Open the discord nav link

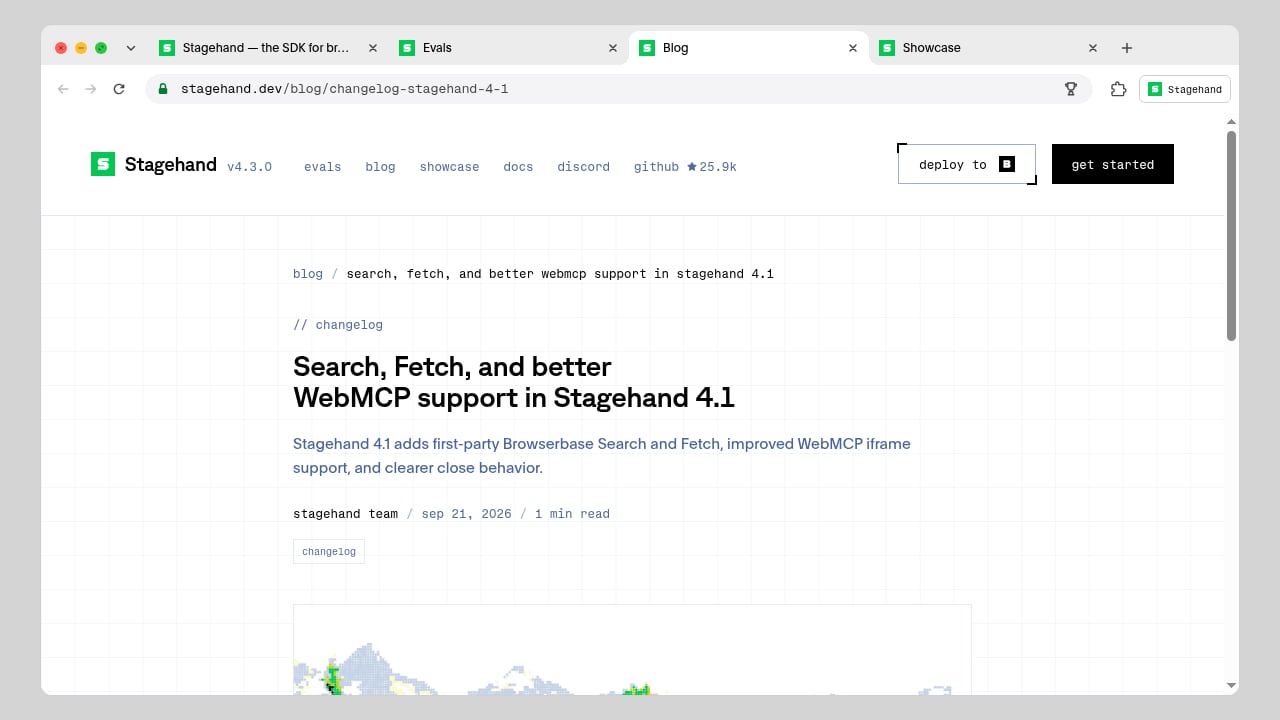pos(583,167)
